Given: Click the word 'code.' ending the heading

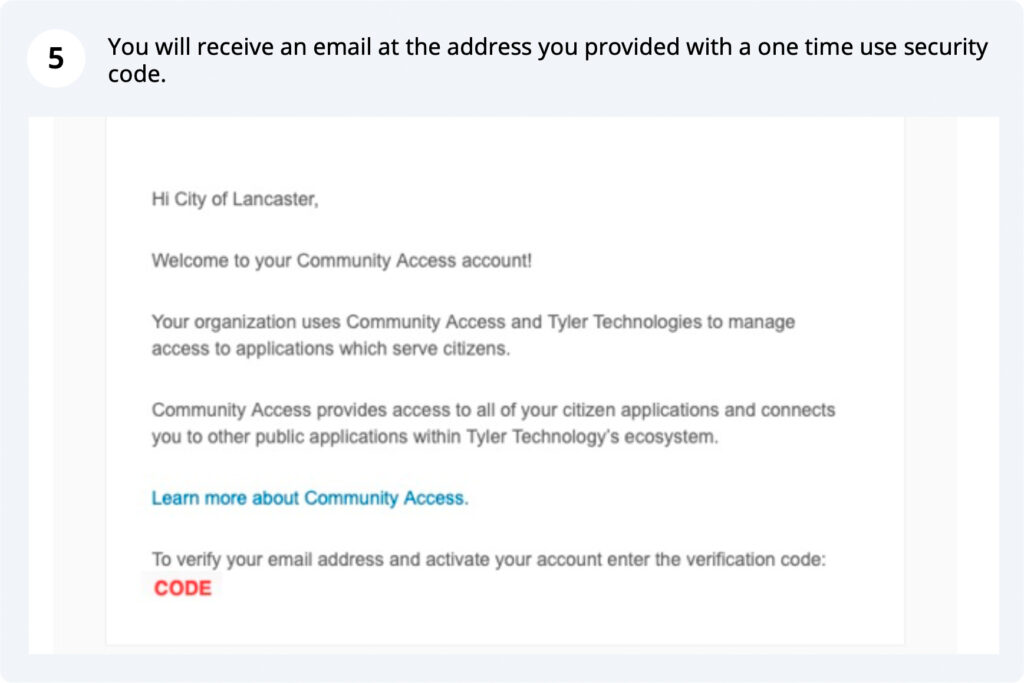Looking at the screenshot, I should click(136, 74).
